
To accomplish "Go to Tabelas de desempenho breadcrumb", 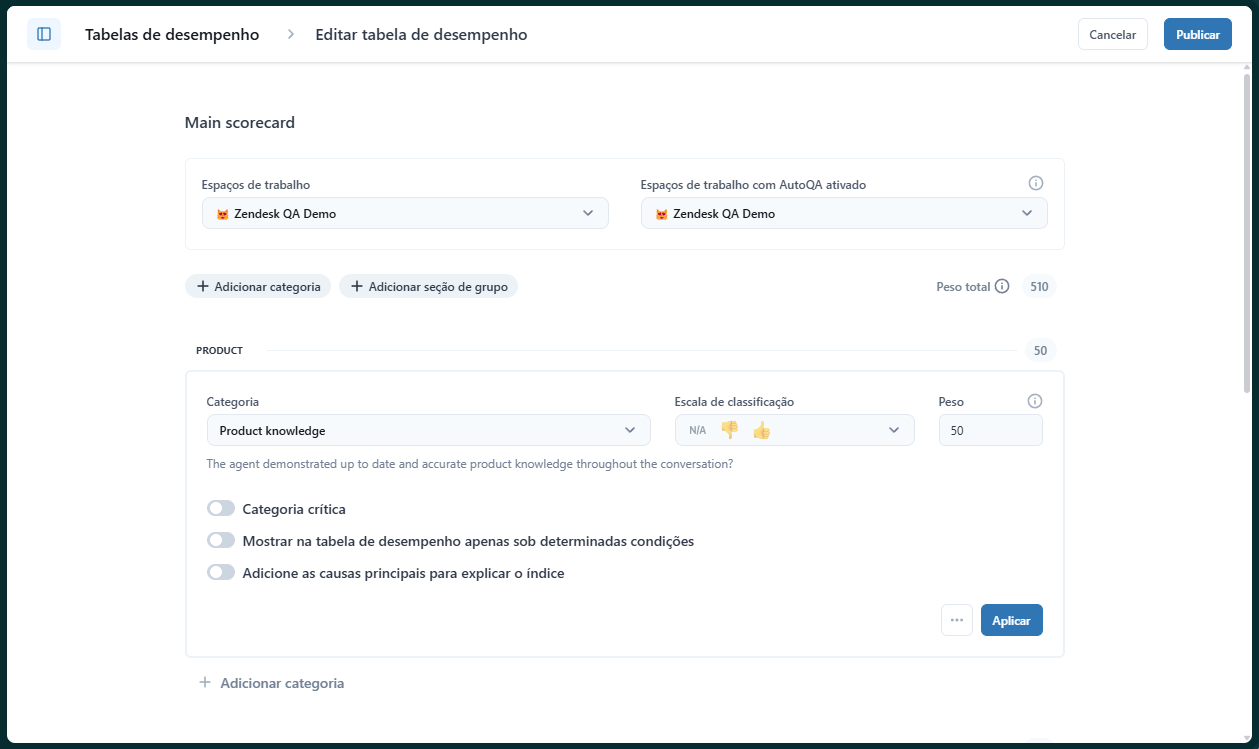I will click(172, 34).
